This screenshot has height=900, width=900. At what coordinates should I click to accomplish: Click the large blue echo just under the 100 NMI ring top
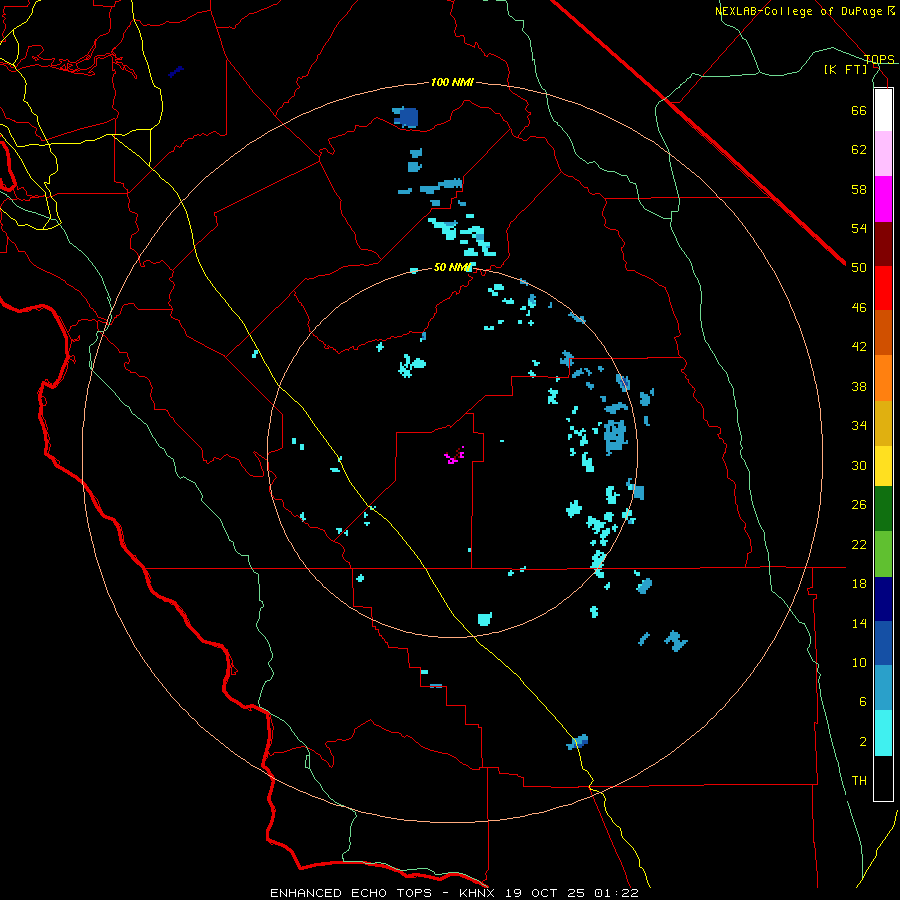click(406, 117)
